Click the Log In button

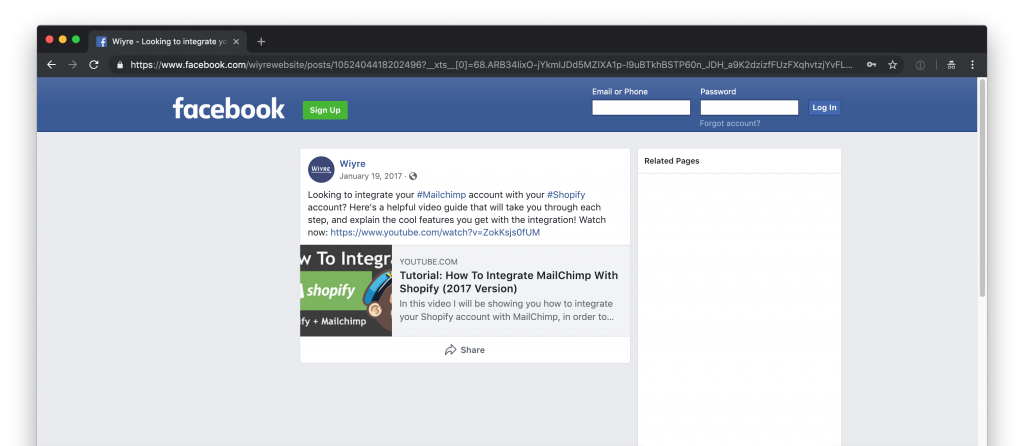pos(824,108)
